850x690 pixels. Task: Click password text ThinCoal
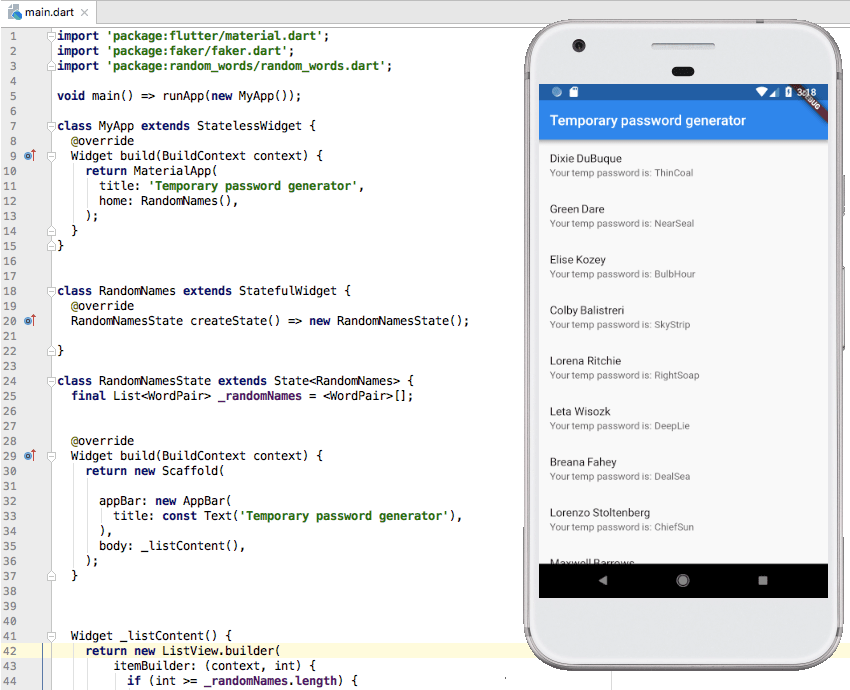coord(674,173)
